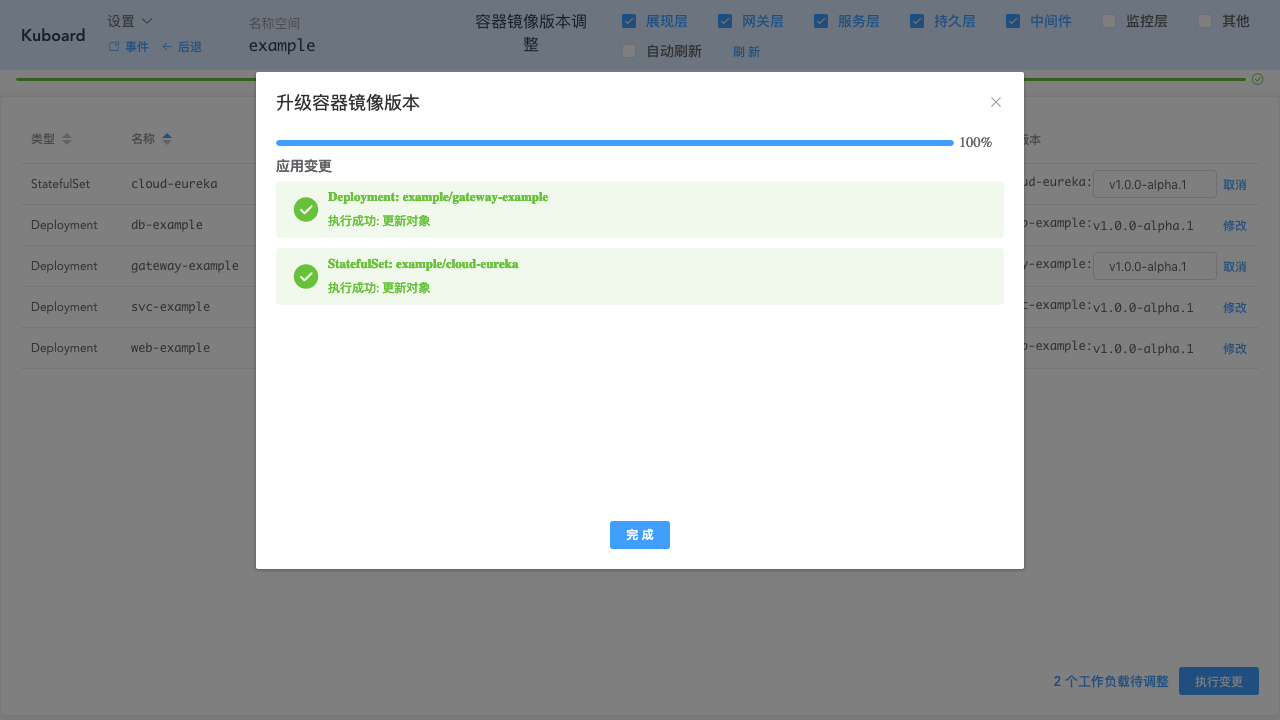The image size is (1280, 720).
Task: Click the 事件 events icon link
Action: click(x=128, y=47)
